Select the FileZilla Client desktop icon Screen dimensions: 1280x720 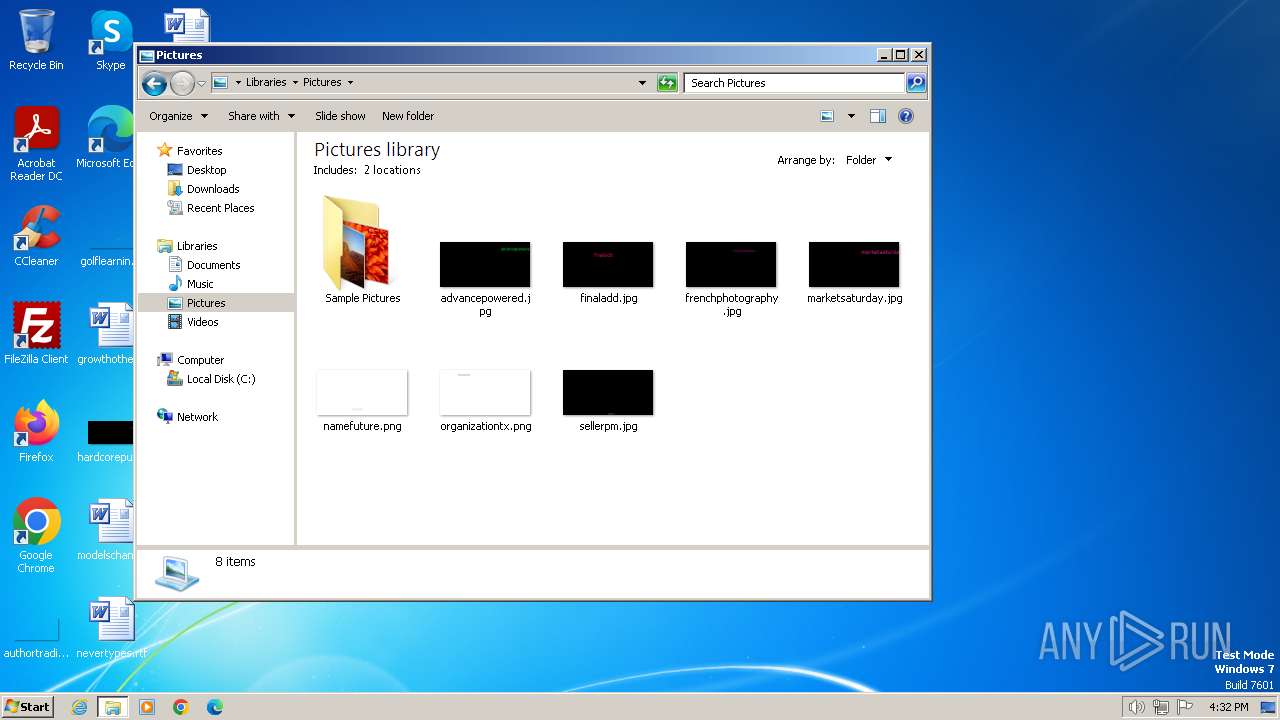point(36,334)
